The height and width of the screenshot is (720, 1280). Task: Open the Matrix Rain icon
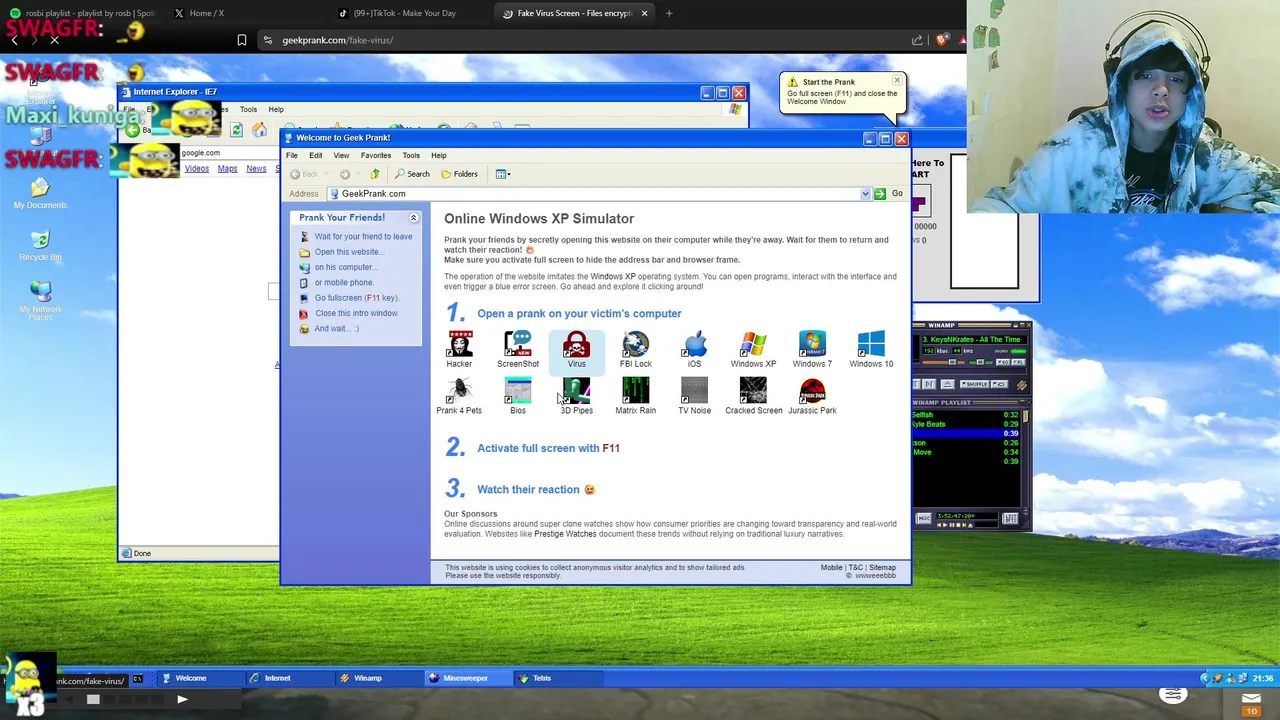pyautogui.click(x=635, y=396)
